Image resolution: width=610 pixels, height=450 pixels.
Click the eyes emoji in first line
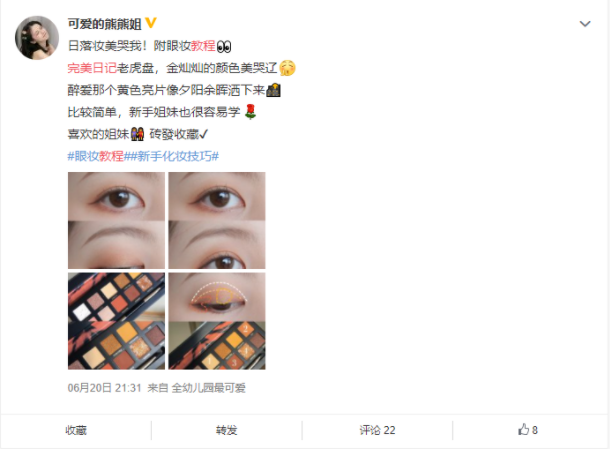pos(224,46)
